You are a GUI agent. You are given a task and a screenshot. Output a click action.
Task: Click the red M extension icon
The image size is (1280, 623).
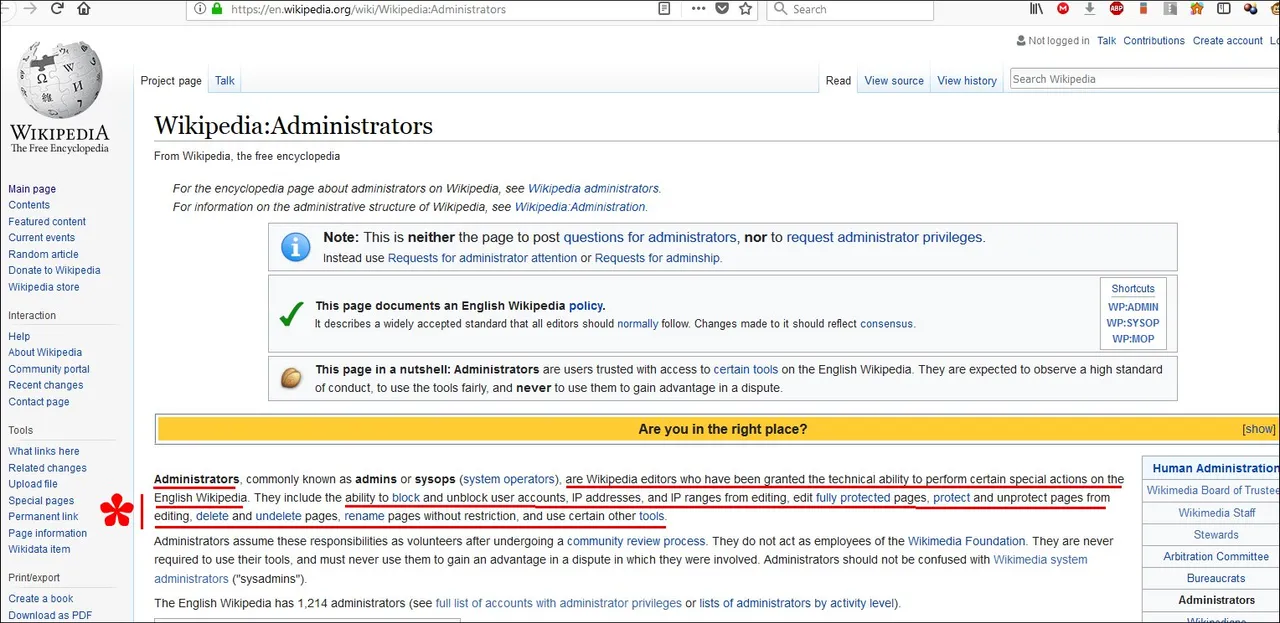click(1063, 9)
